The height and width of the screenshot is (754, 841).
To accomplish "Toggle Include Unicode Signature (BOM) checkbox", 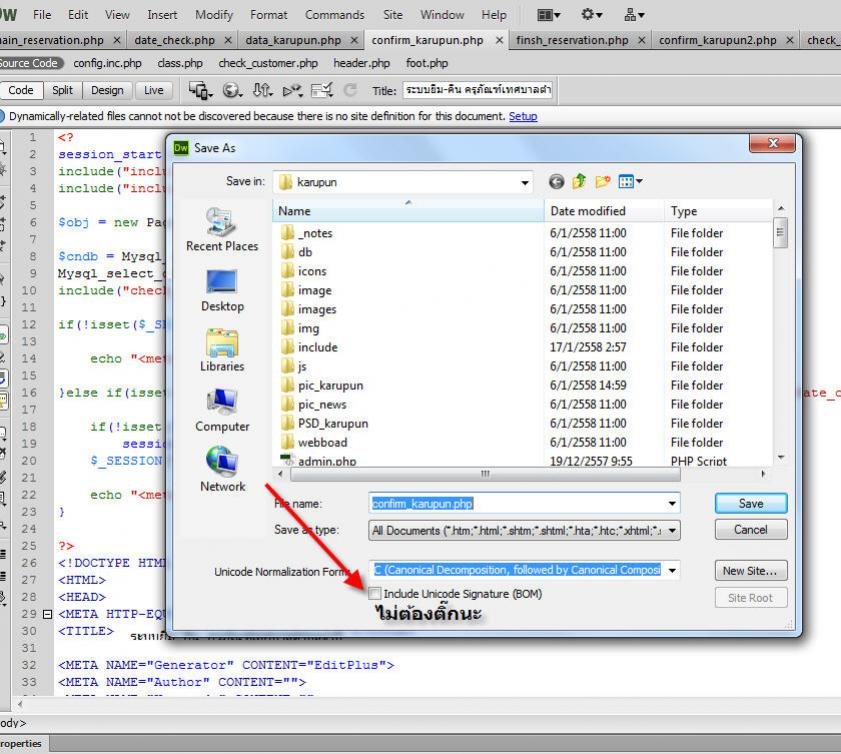I will (375, 594).
